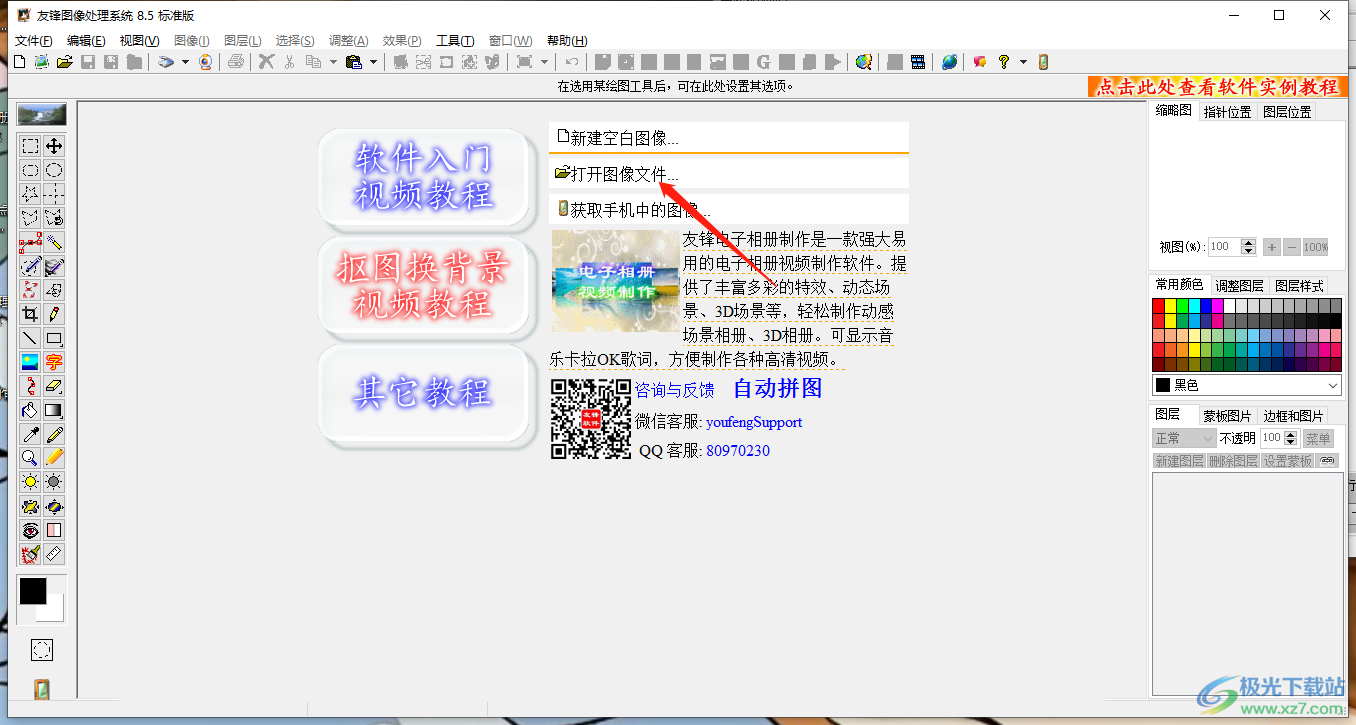Click the 自动拼图 link
This screenshot has width=1356, height=725.
tap(777, 388)
